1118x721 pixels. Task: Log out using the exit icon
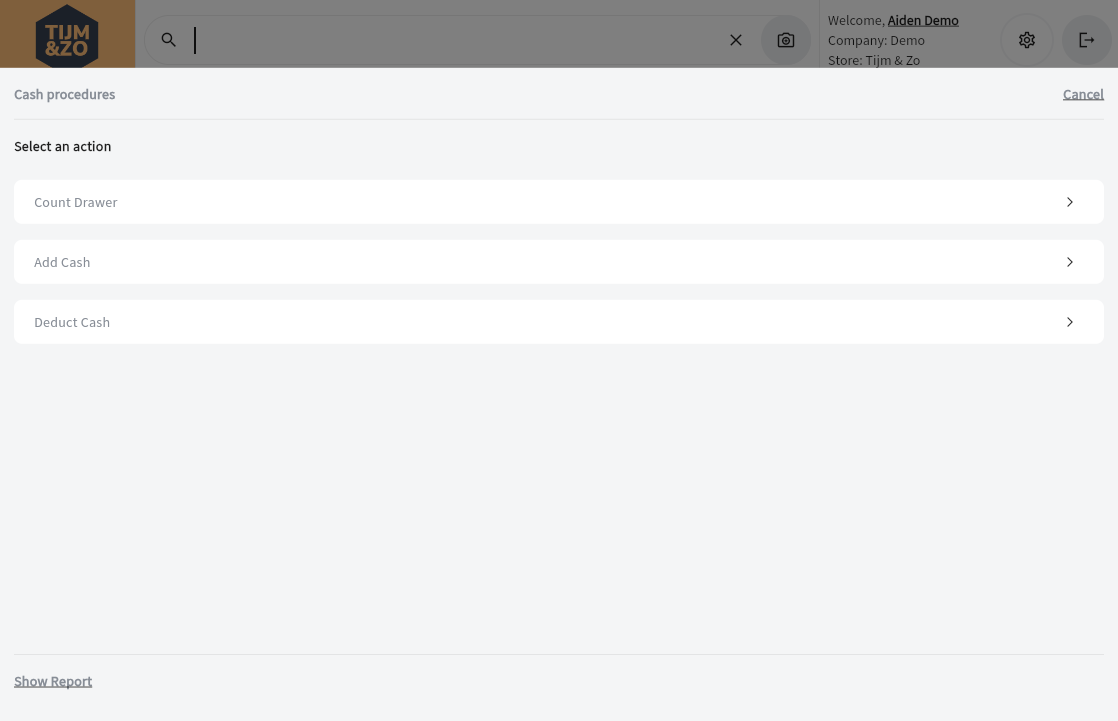click(x=1087, y=40)
